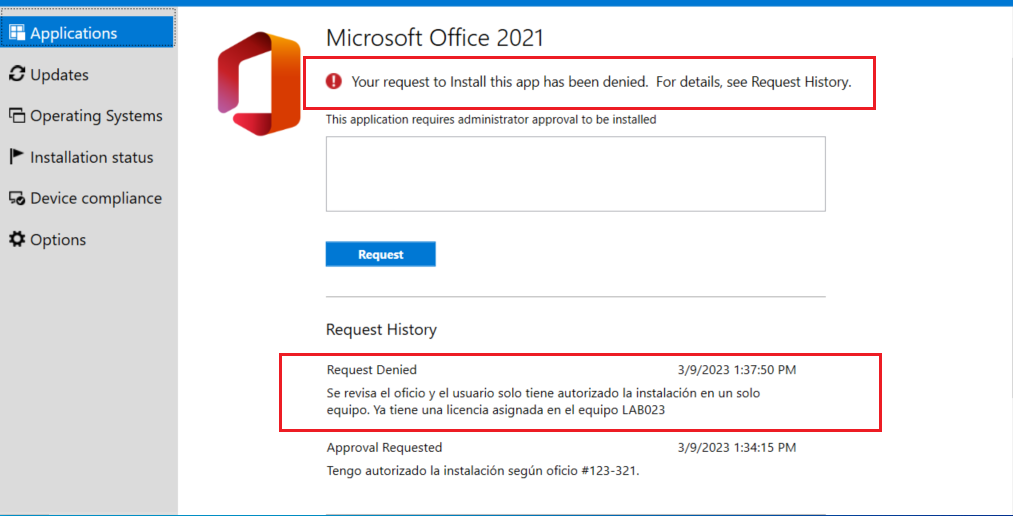Open the Updates section
Image resolution: width=1013 pixels, height=516 pixels.
tap(87, 74)
